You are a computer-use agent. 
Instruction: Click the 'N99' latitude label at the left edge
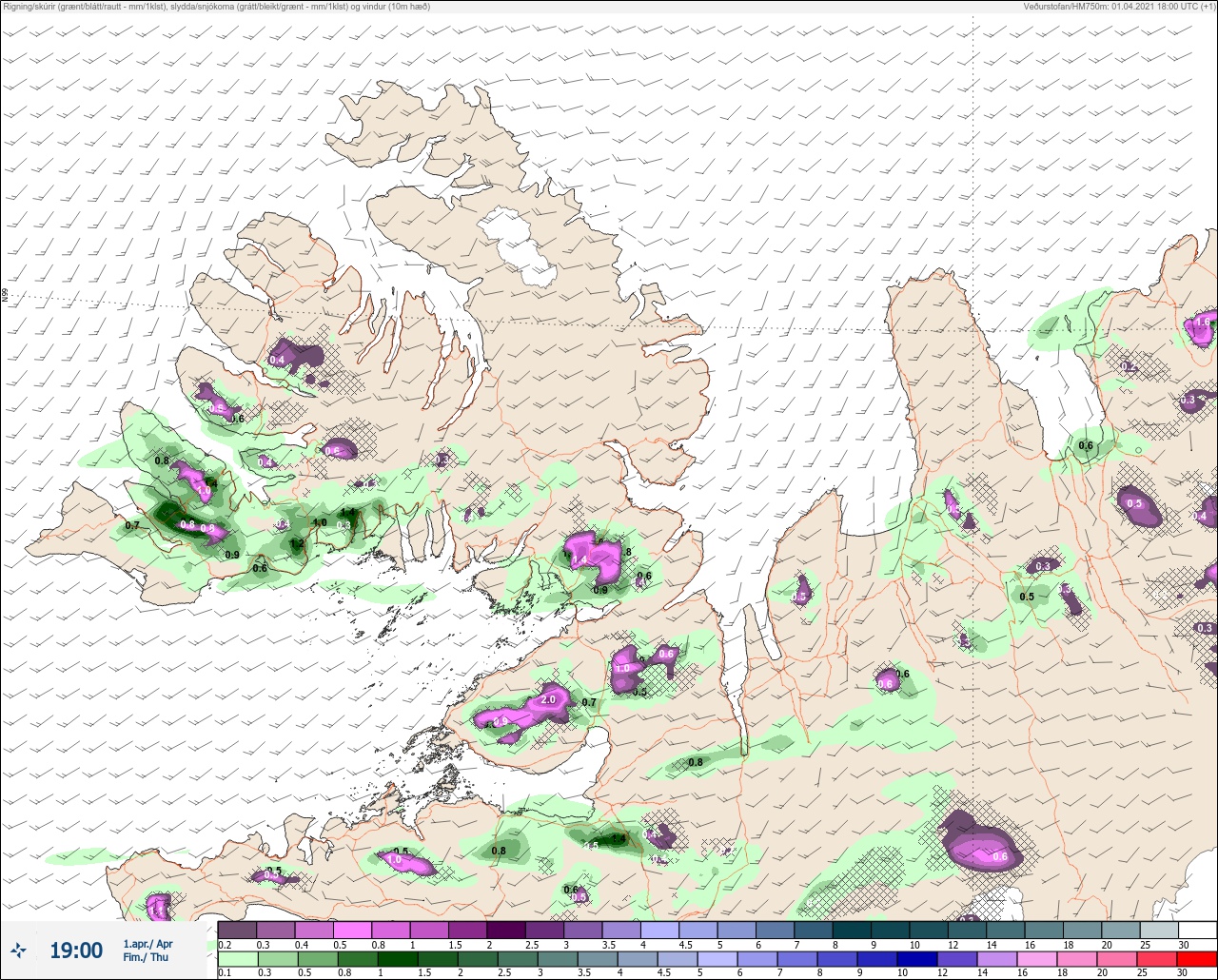point(5,296)
